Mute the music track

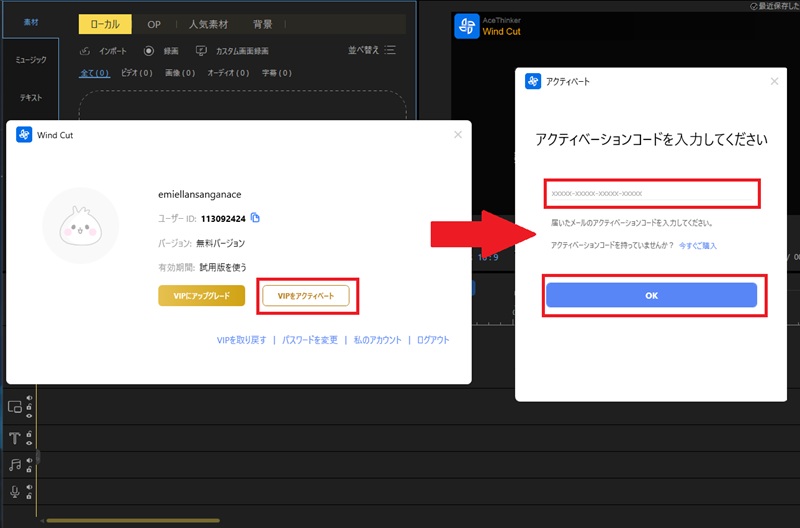29,460
